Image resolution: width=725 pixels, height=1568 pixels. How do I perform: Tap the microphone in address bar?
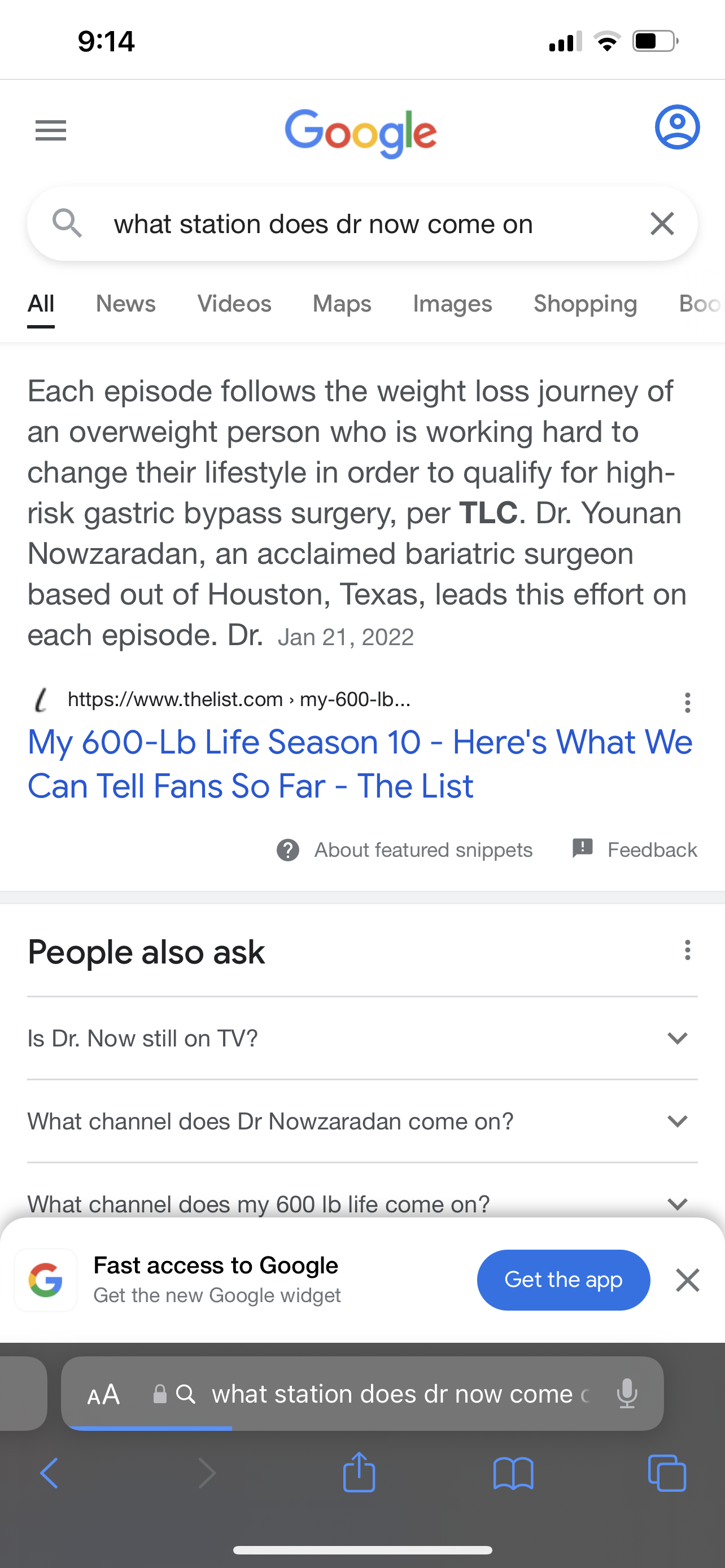click(626, 1394)
